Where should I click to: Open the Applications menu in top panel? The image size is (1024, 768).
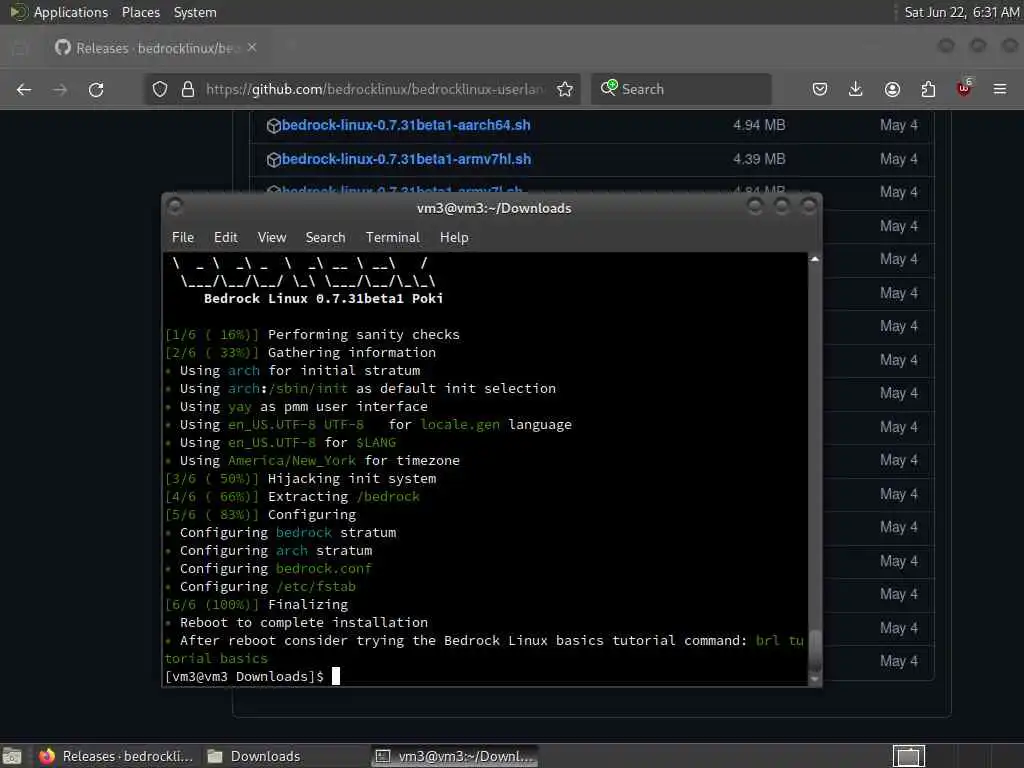(x=71, y=12)
